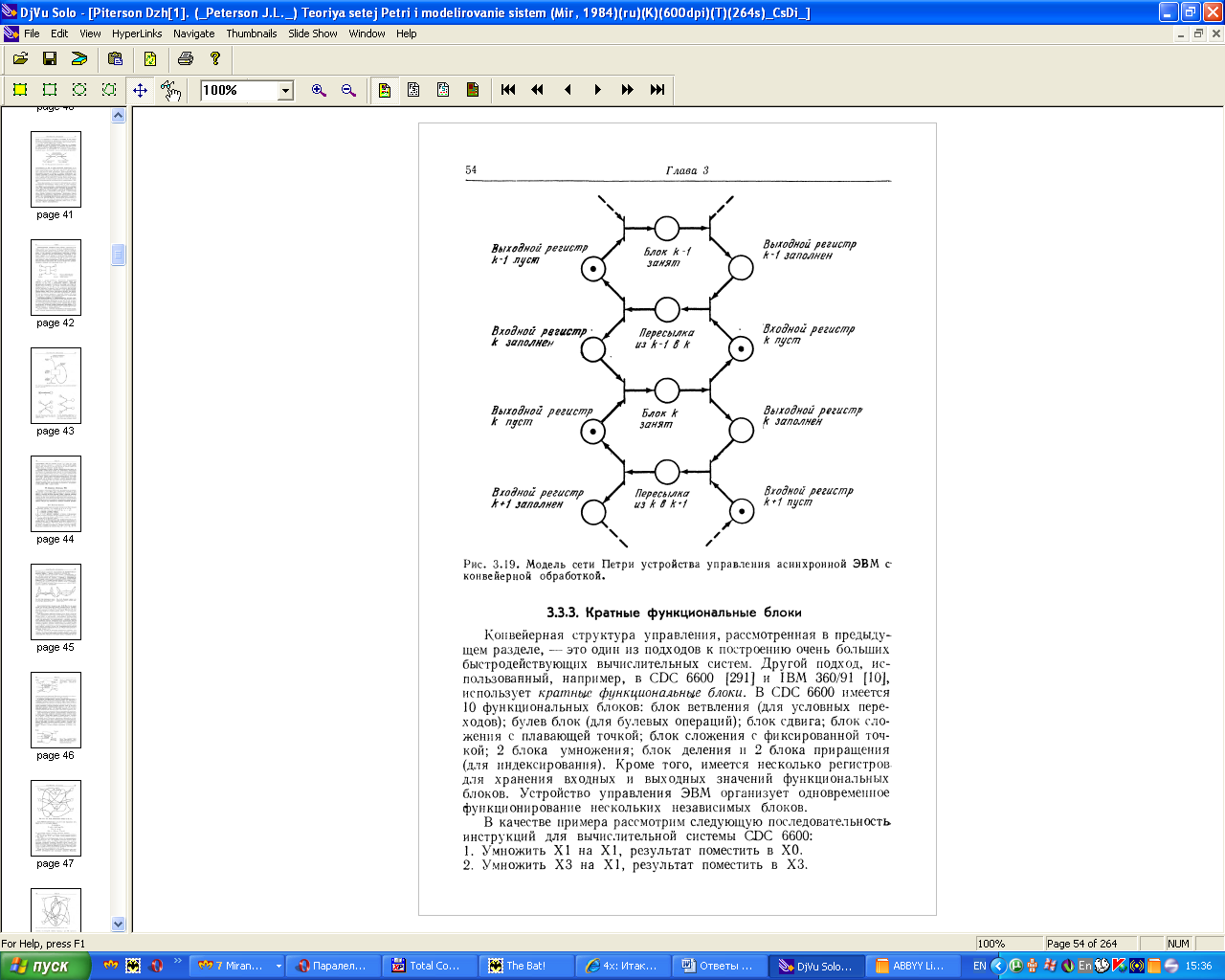This screenshot has width=1225, height=980.
Task: Select the page 46 thumbnail
Action: (56, 710)
